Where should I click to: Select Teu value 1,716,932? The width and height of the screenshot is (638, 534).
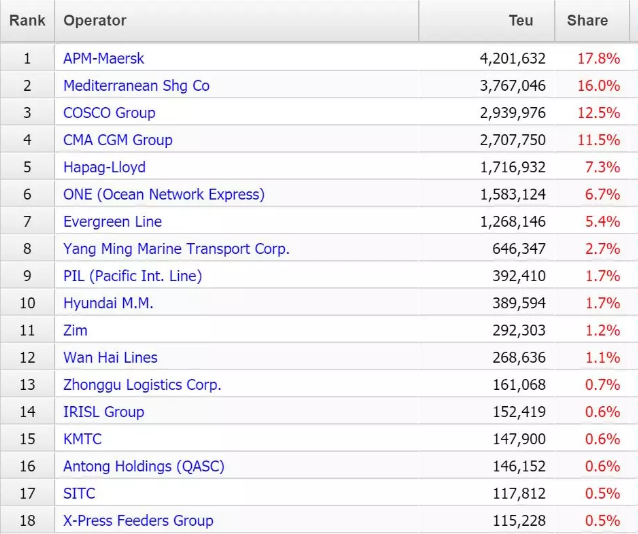(x=512, y=167)
